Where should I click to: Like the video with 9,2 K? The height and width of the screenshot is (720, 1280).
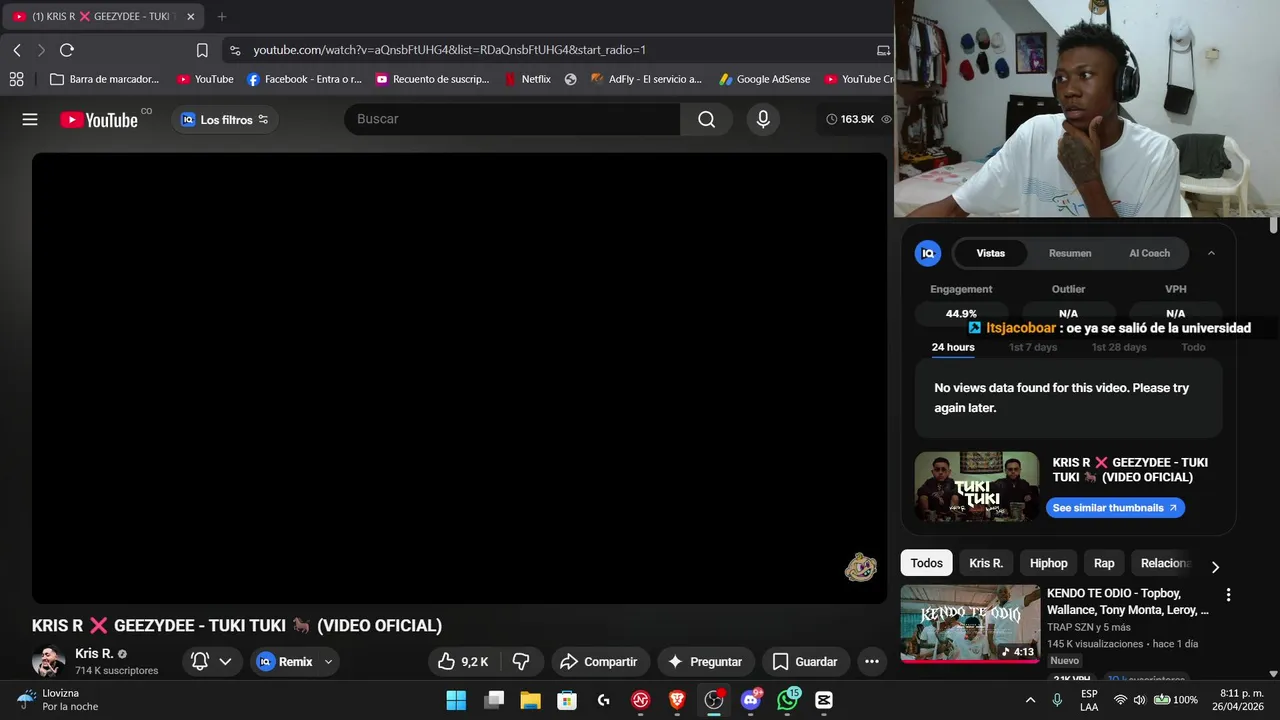pos(463,661)
